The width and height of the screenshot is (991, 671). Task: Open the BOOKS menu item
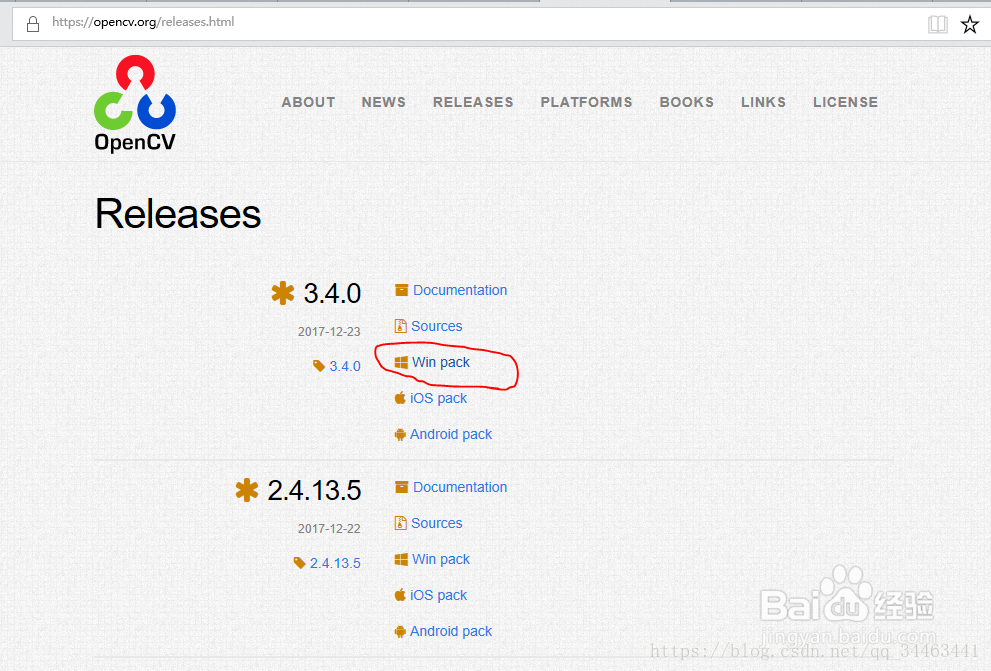click(687, 102)
